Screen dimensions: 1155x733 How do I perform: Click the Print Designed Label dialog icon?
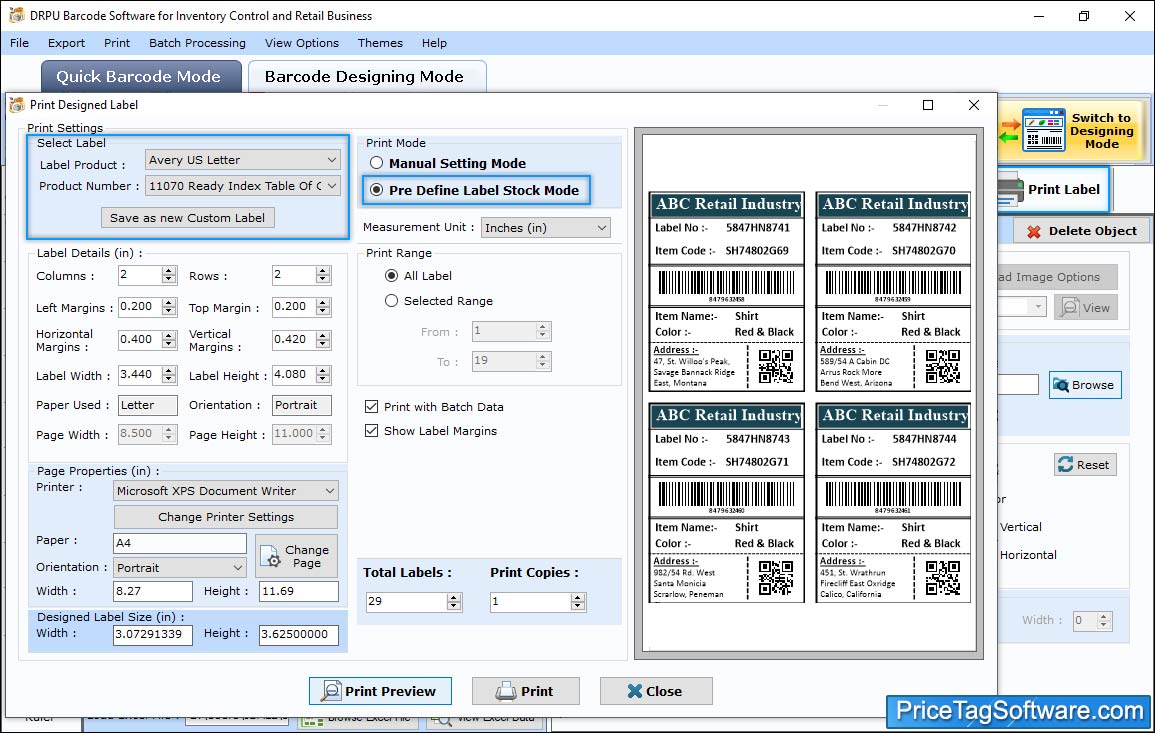pyautogui.click(x=17, y=105)
